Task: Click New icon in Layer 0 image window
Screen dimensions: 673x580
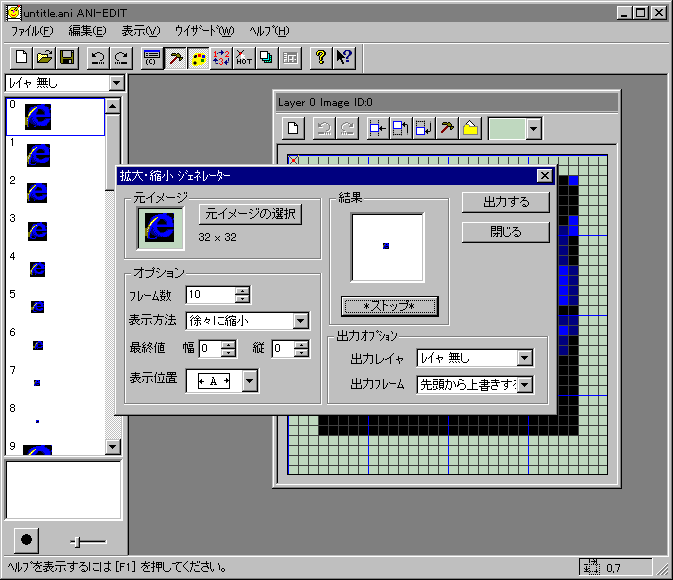Action: pyautogui.click(x=294, y=128)
